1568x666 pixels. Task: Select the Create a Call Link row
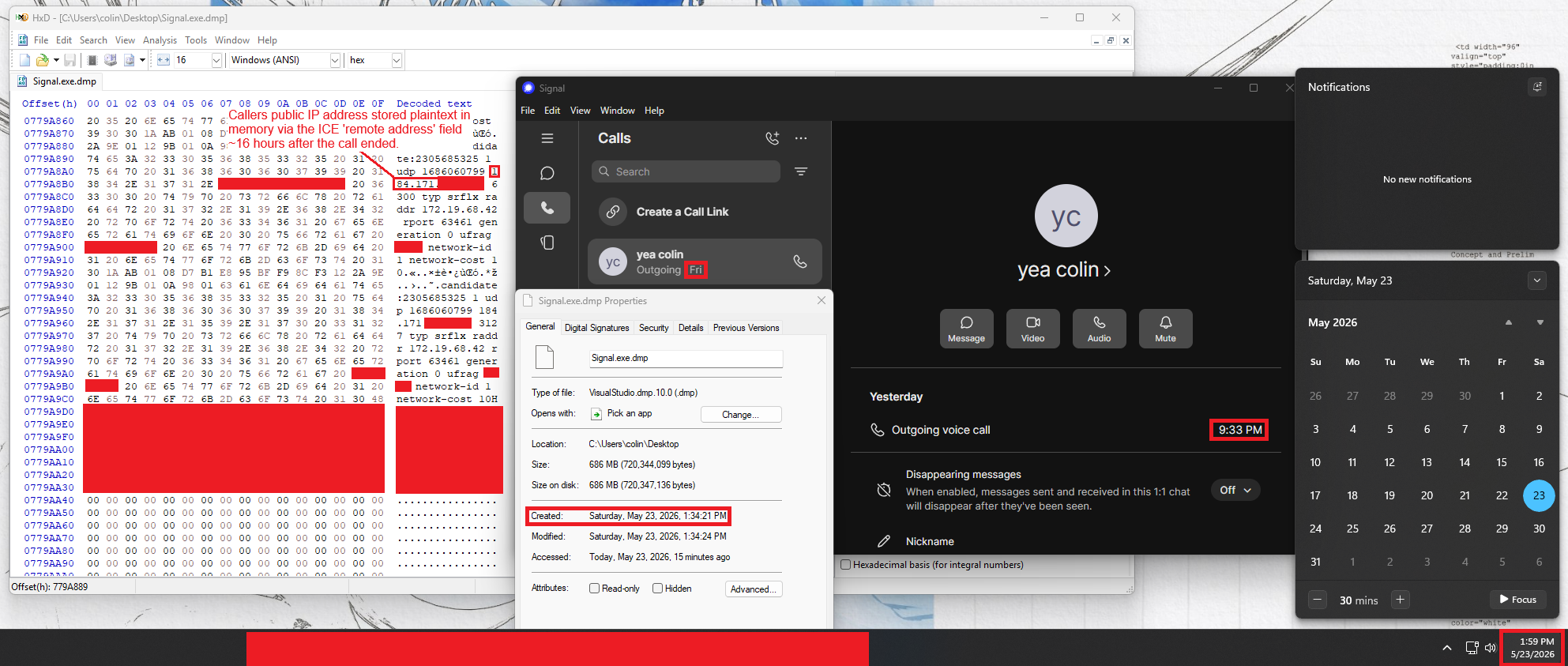pyautogui.click(x=705, y=212)
